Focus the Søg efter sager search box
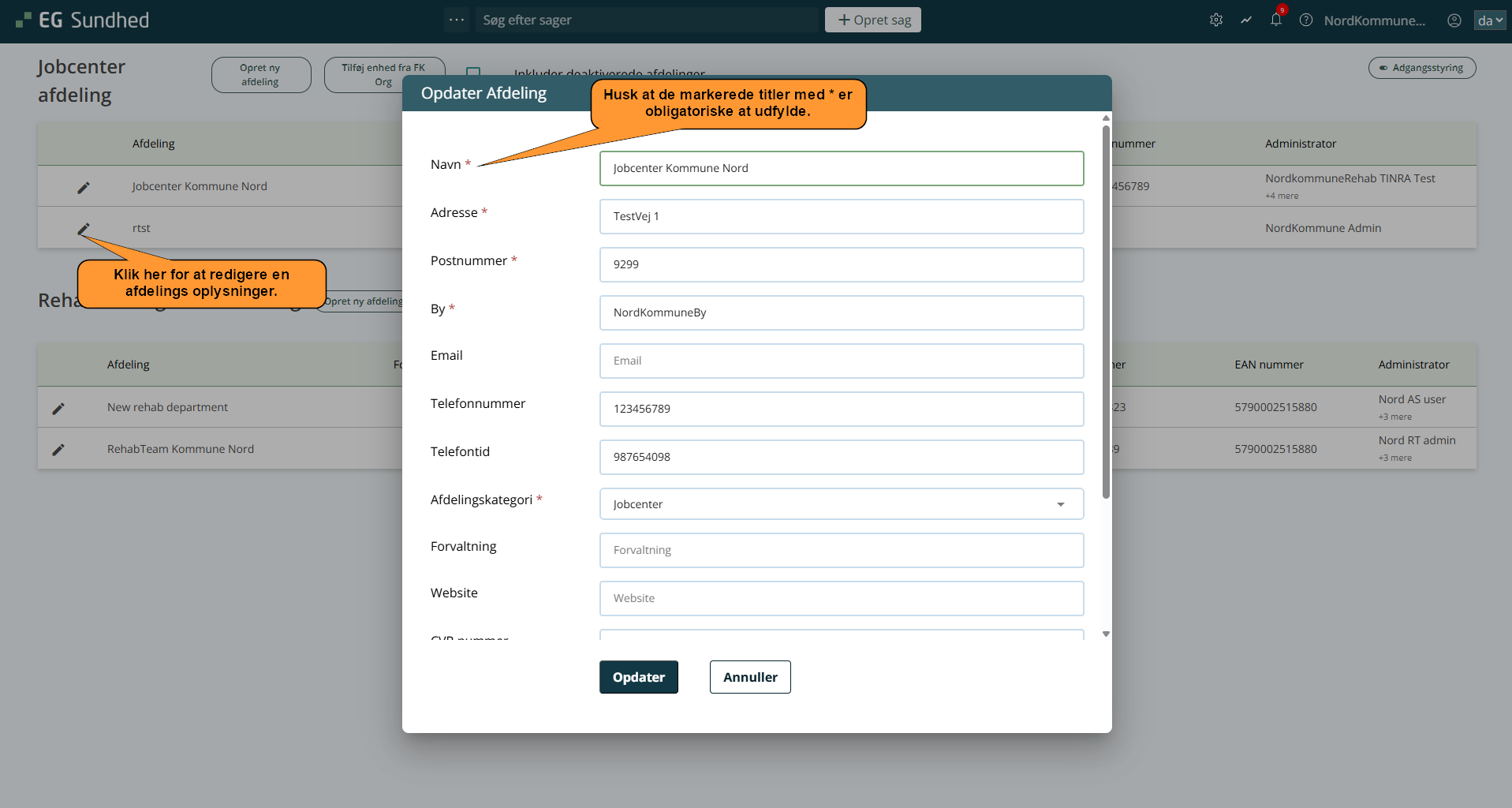Image resolution: width=1512 pixels, height=808 pixels. pyautogui.click(x=647, y=20)
